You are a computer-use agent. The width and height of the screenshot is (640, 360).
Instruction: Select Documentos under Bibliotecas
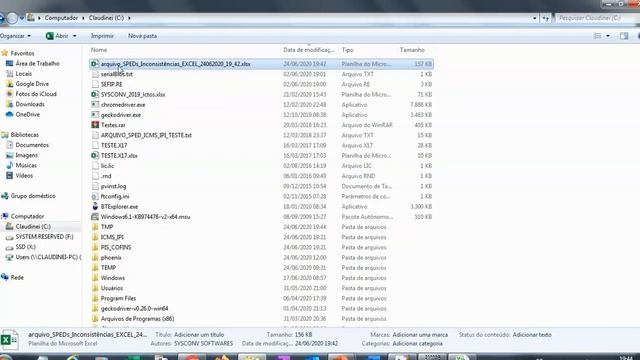(x=32, y=145)
